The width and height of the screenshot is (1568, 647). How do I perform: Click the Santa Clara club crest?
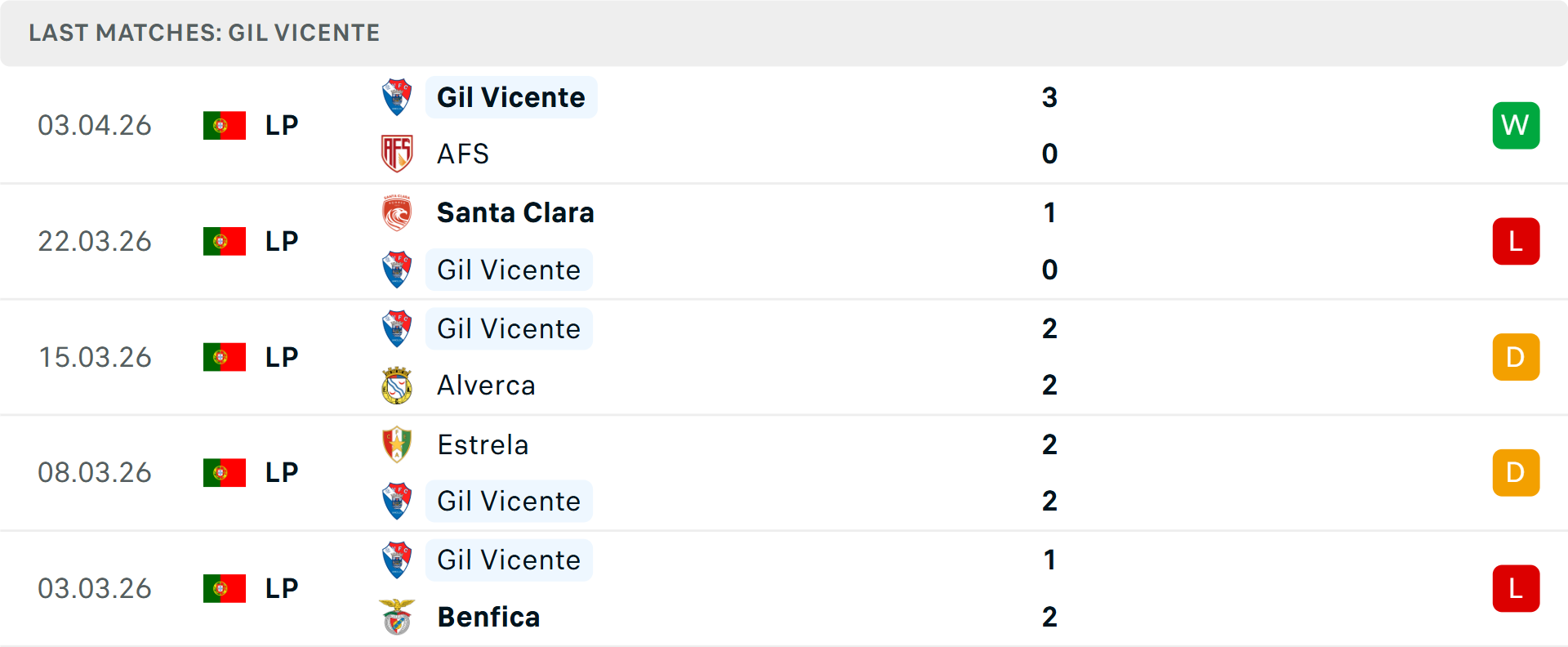(397, 213)
